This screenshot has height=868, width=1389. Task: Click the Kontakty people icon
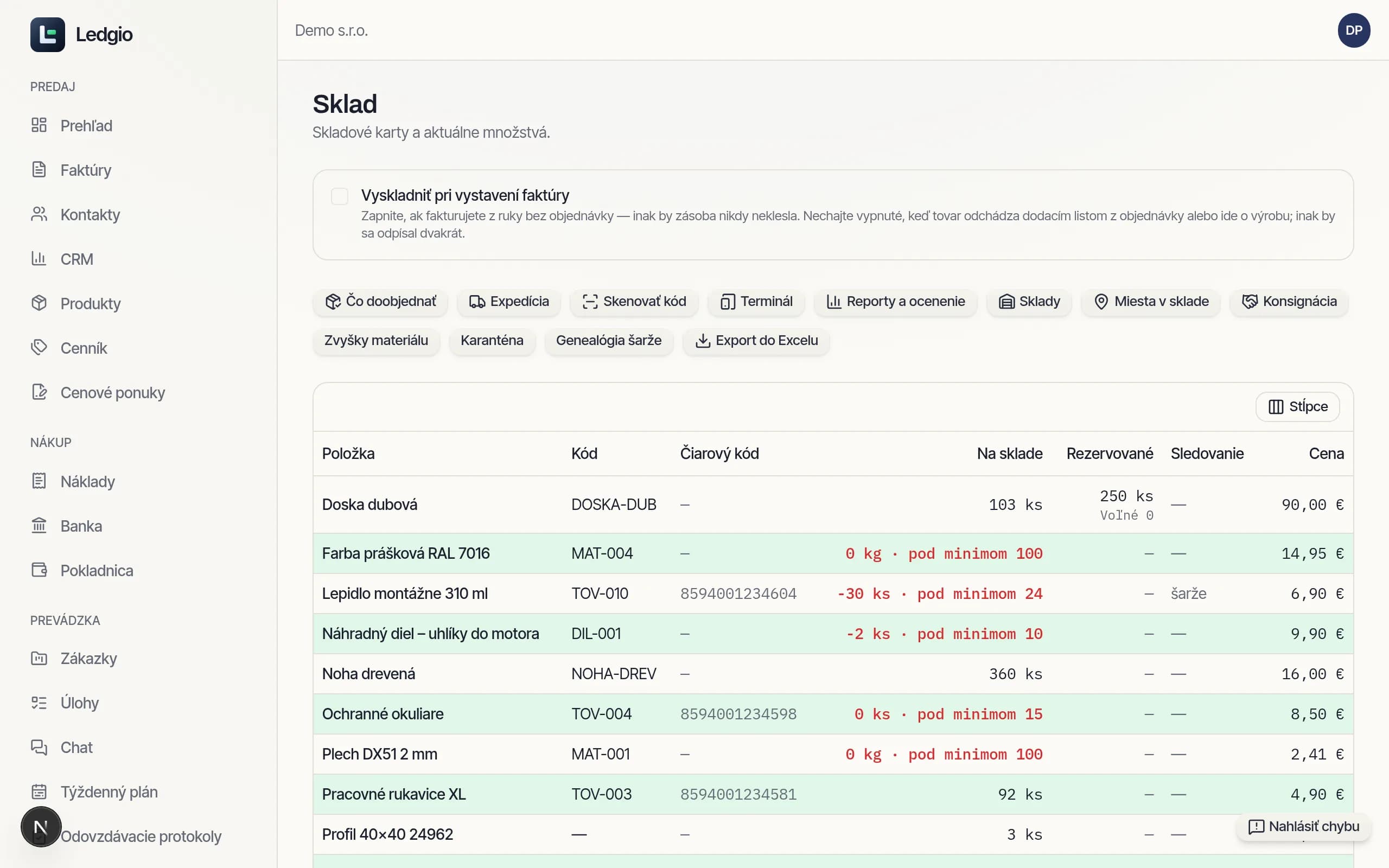[39, 214]
